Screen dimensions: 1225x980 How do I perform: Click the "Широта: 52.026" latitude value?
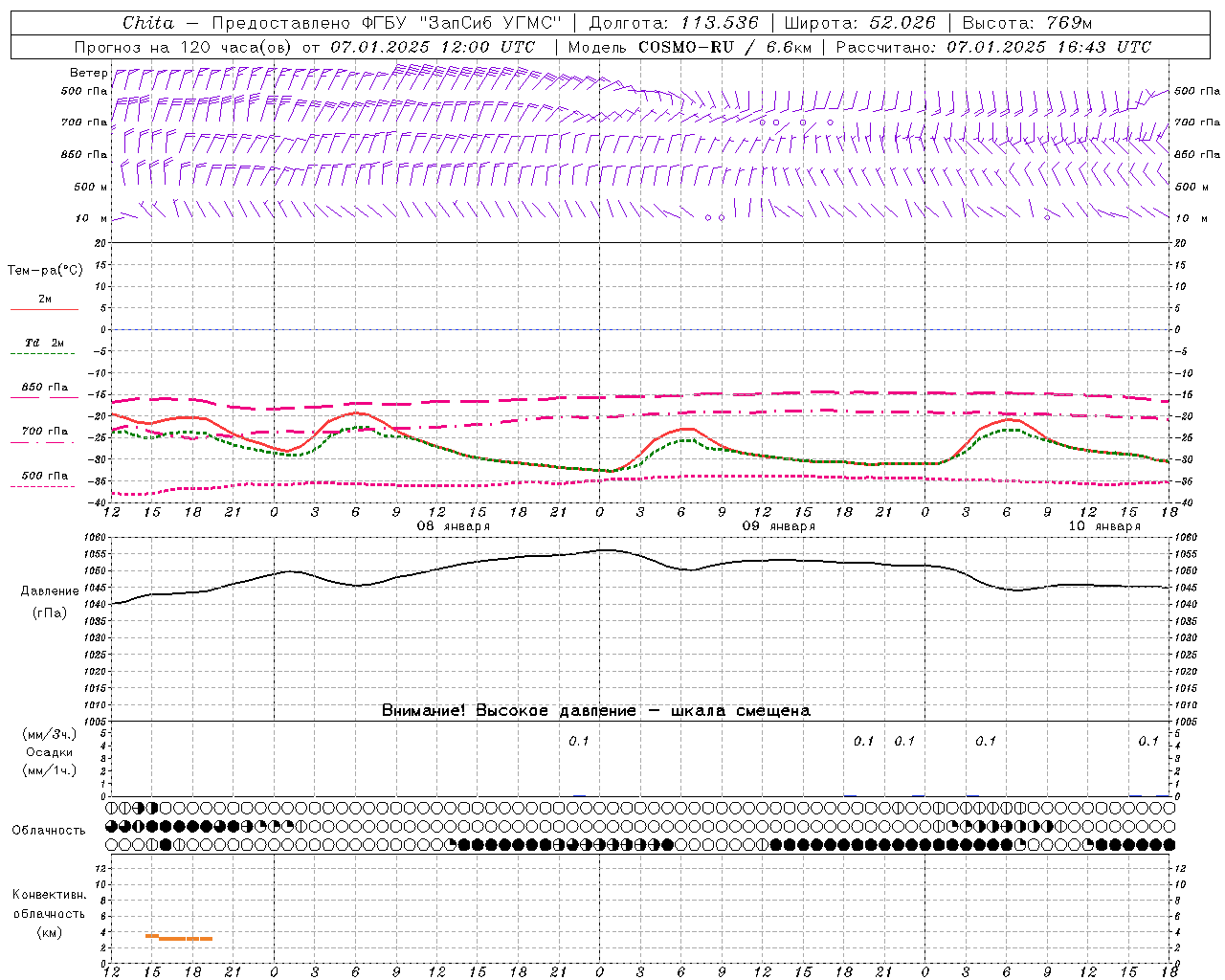tap(859, 23)
